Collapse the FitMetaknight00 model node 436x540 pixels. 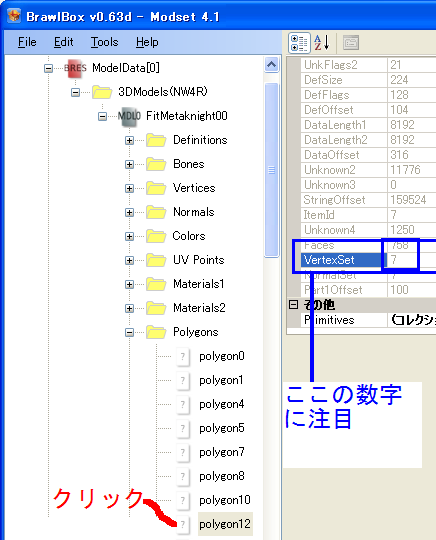[x=102, y=116]
